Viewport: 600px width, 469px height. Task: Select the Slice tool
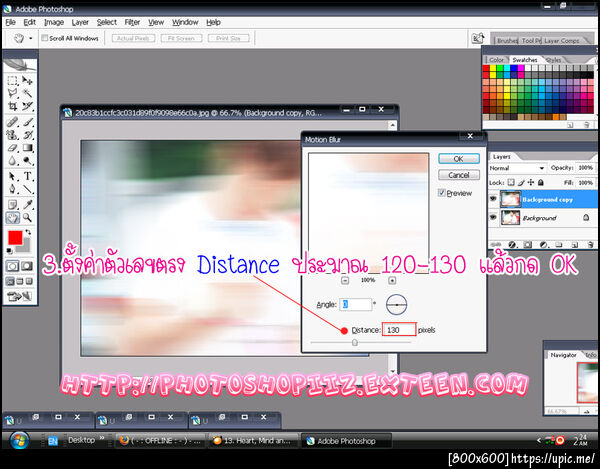(x=27, y=106)
